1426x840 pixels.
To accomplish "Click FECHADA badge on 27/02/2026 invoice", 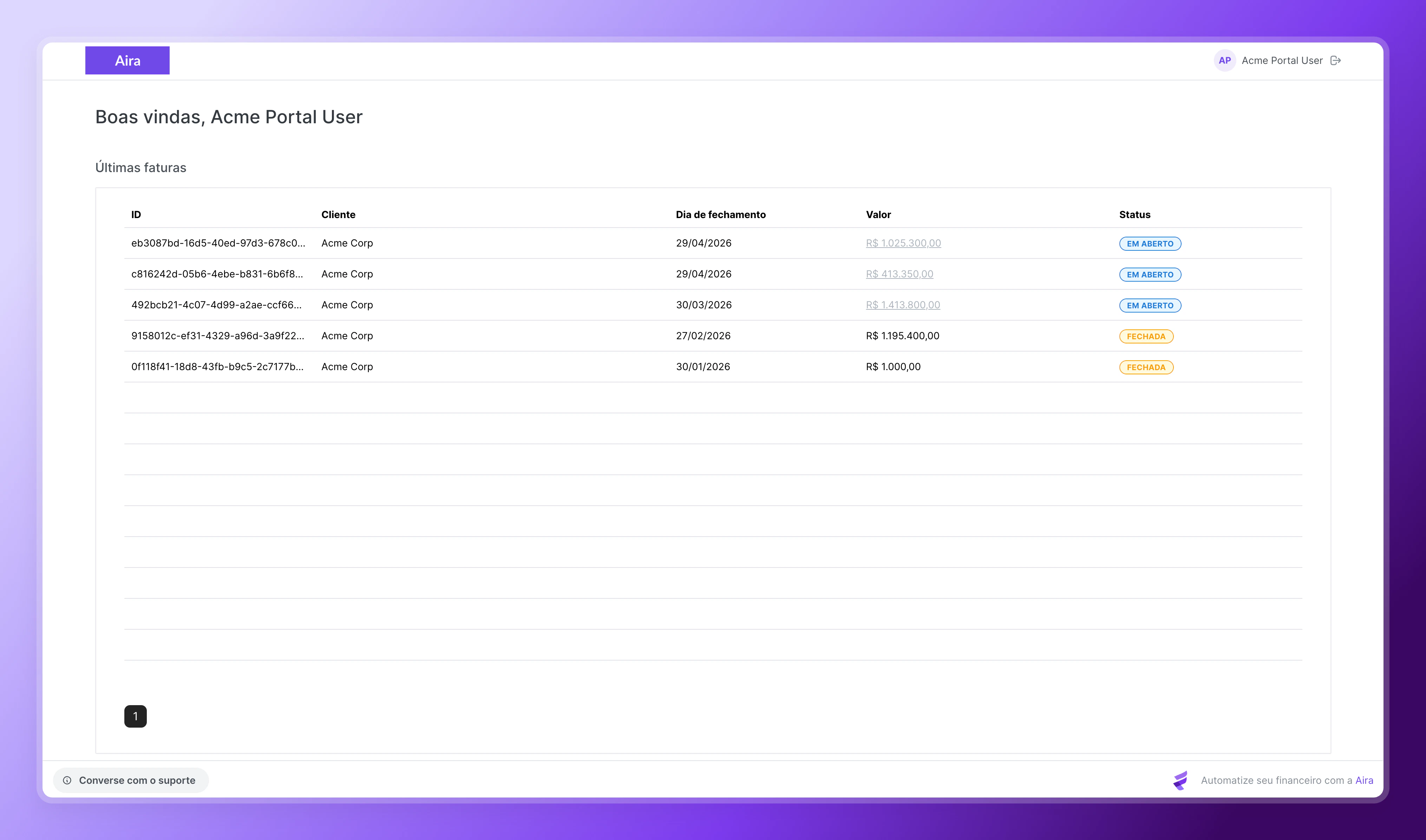I will click(x=1146, y=336).
